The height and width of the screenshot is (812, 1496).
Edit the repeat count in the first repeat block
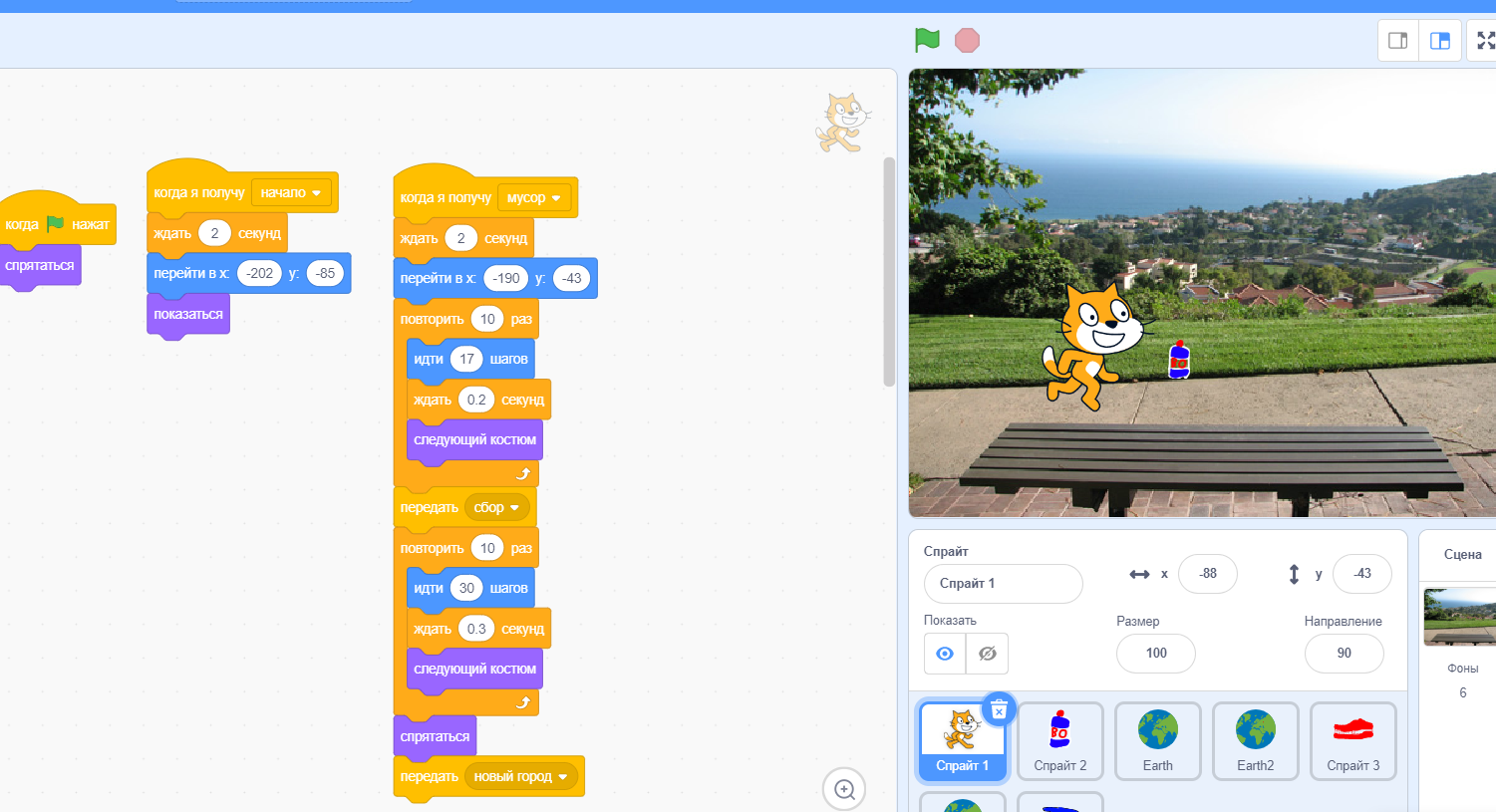[487, 320]
